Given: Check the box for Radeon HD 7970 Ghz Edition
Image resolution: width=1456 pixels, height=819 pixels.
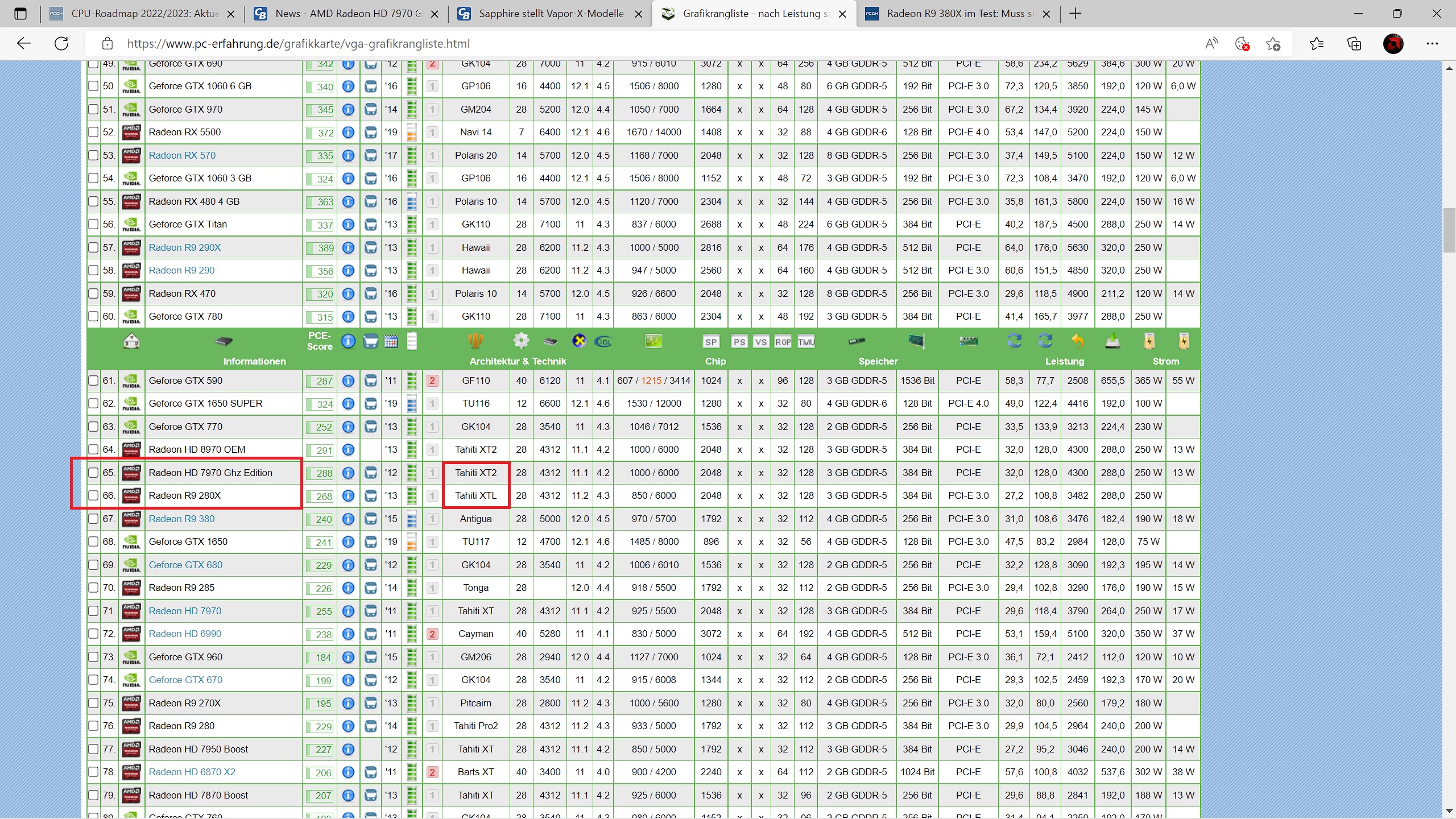Looking at the screenshot, I should tap(94, 473).
